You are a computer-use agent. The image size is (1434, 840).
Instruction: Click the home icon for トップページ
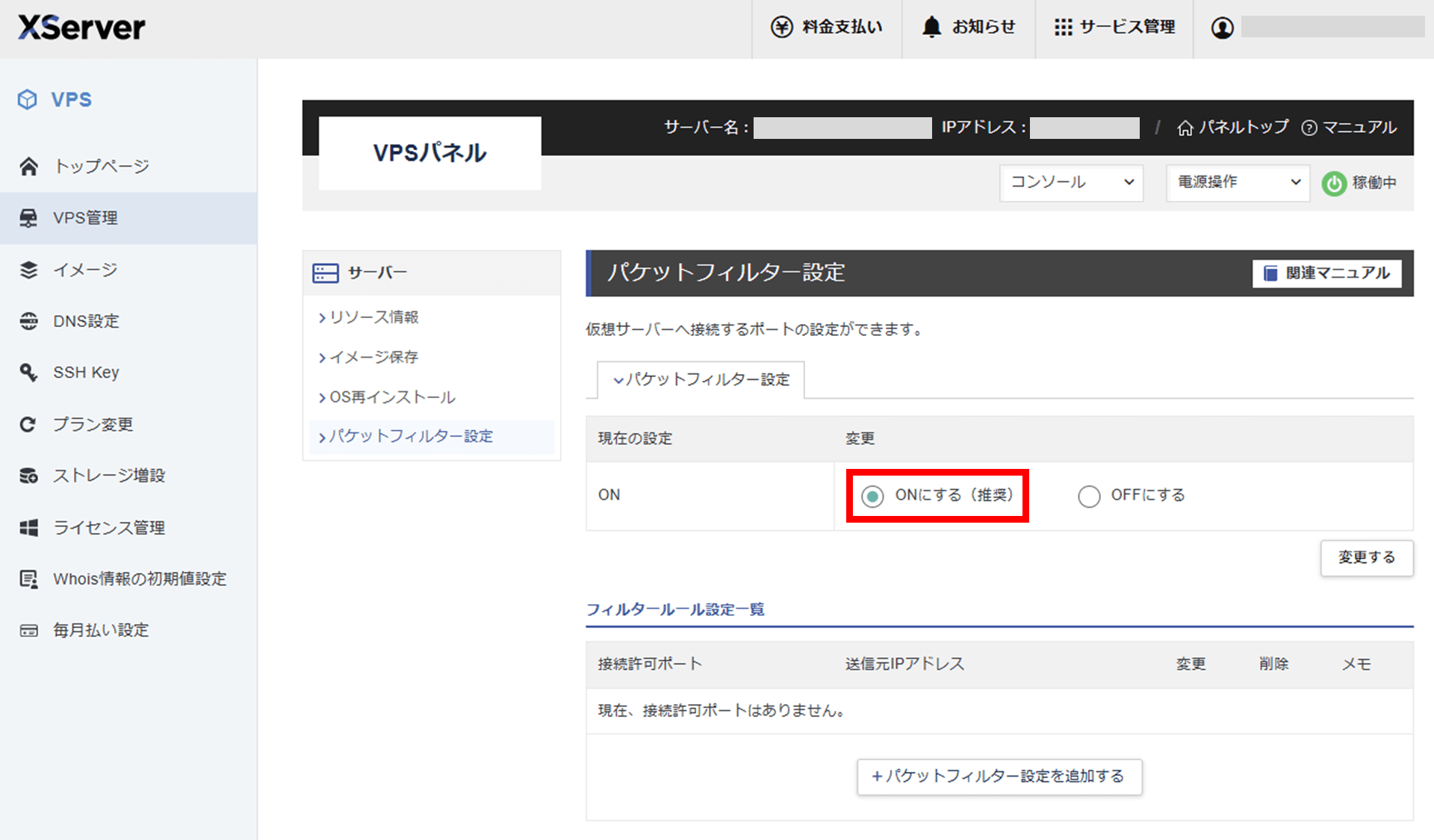(x=28, y=167)
